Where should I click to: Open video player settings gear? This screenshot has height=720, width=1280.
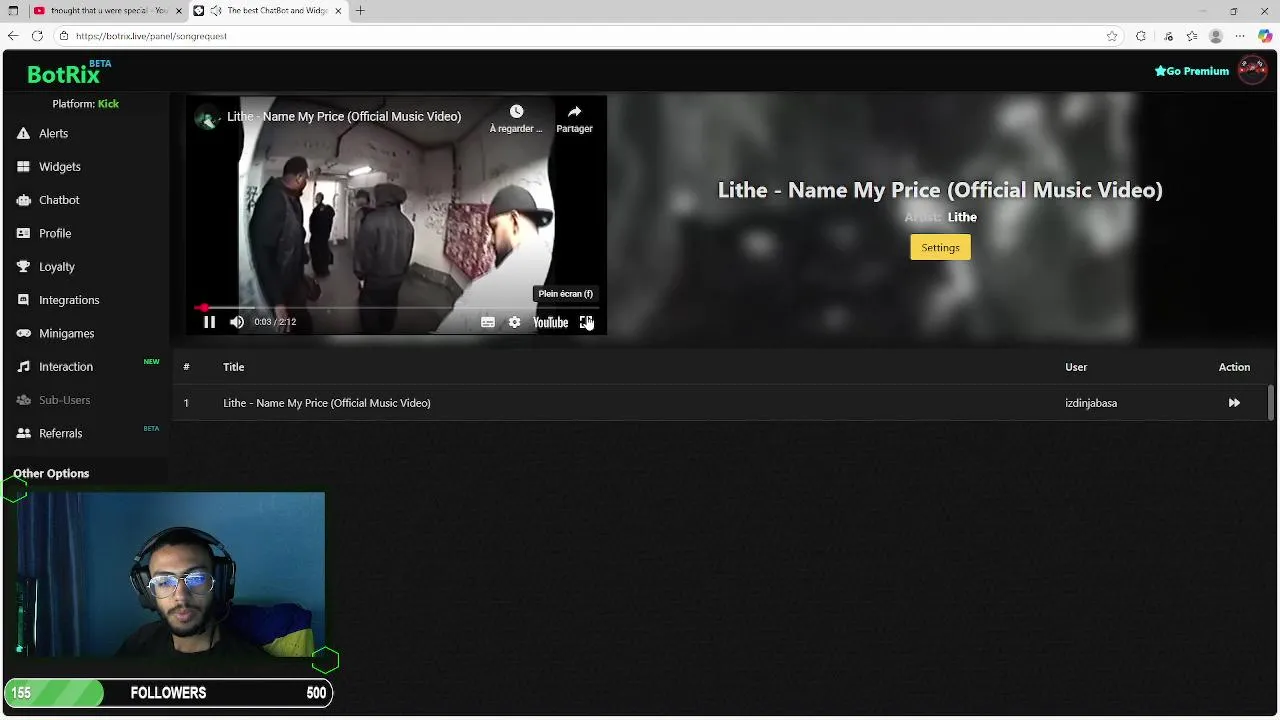514,322
